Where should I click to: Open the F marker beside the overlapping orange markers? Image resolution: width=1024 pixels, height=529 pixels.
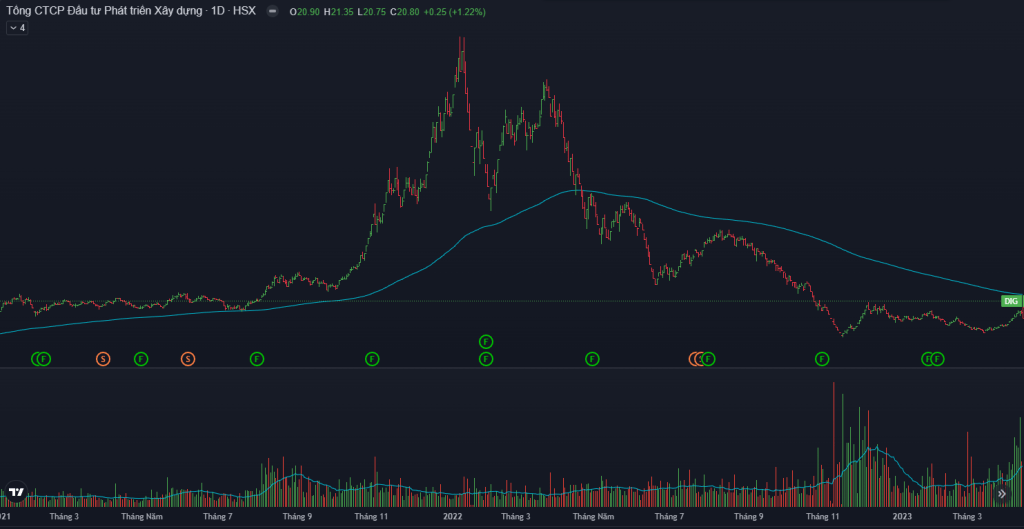[x=709, y=358]
